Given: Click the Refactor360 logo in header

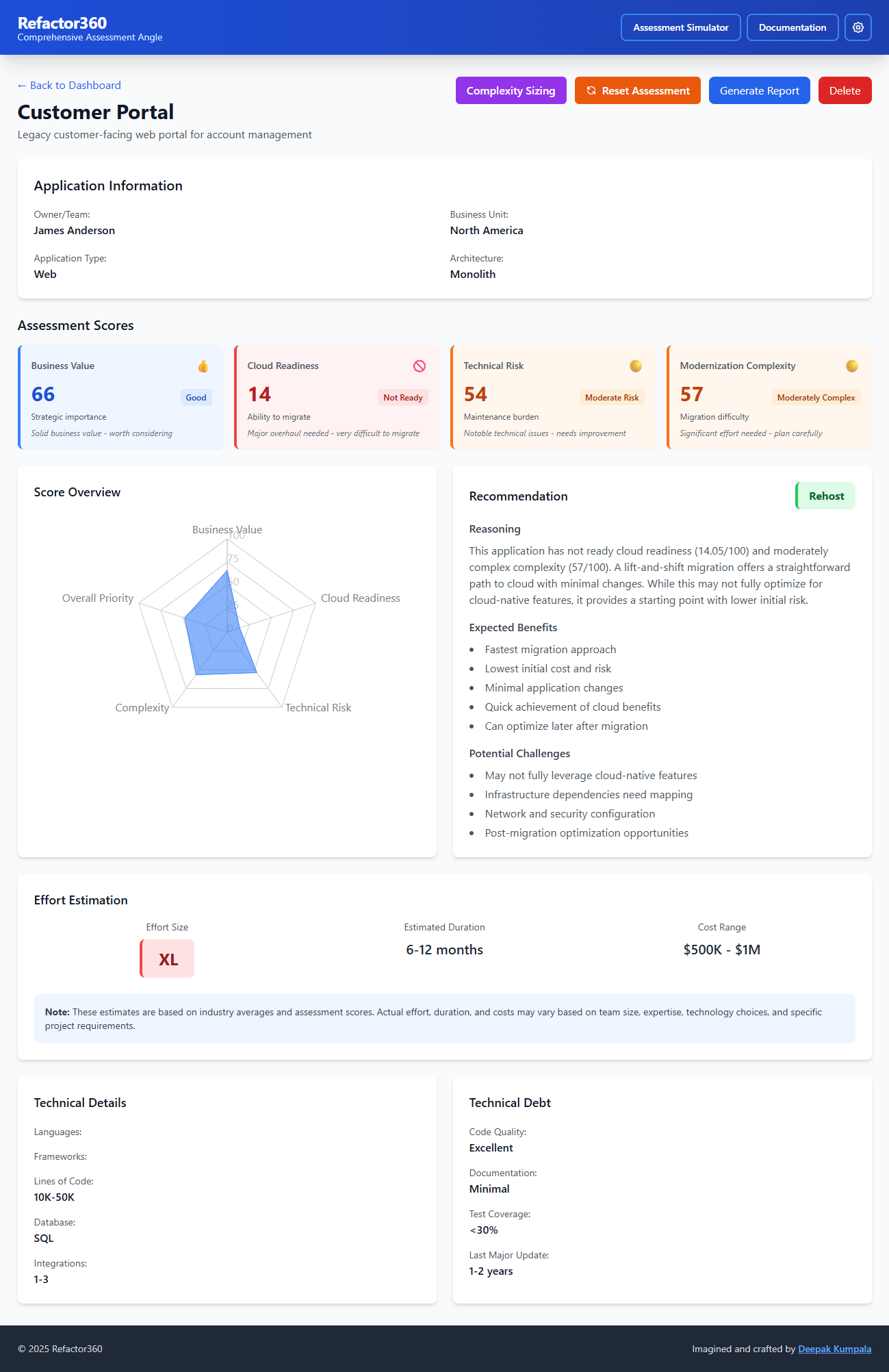Looking at the screenshot, I should tap(62, 23).
